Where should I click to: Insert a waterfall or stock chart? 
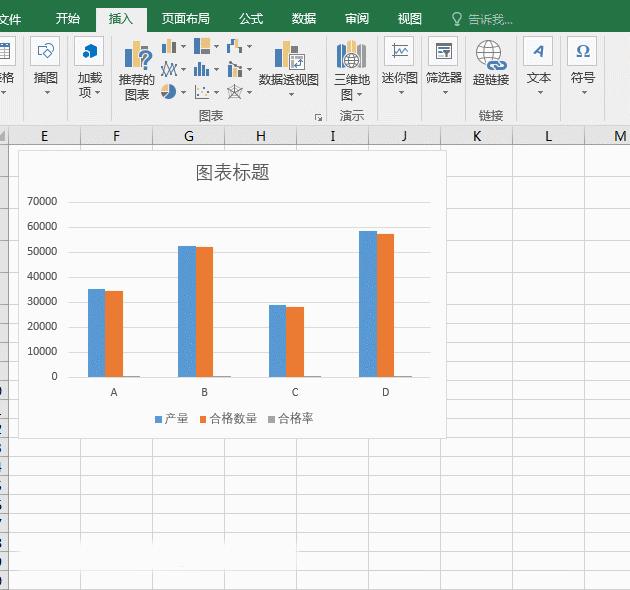pyautogui.click(x=235, y=46)
